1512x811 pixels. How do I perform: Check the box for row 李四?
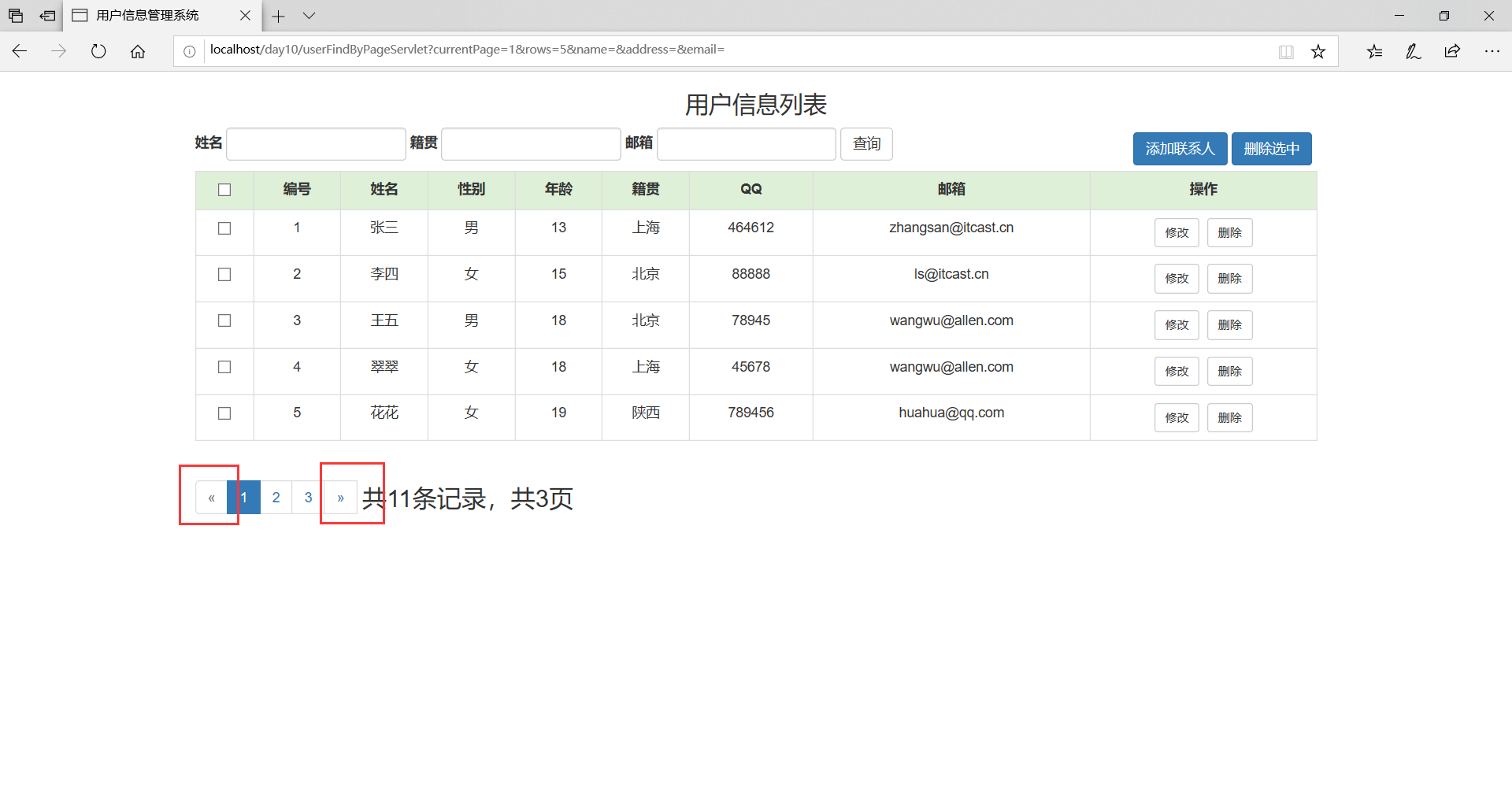coord(224,275)
